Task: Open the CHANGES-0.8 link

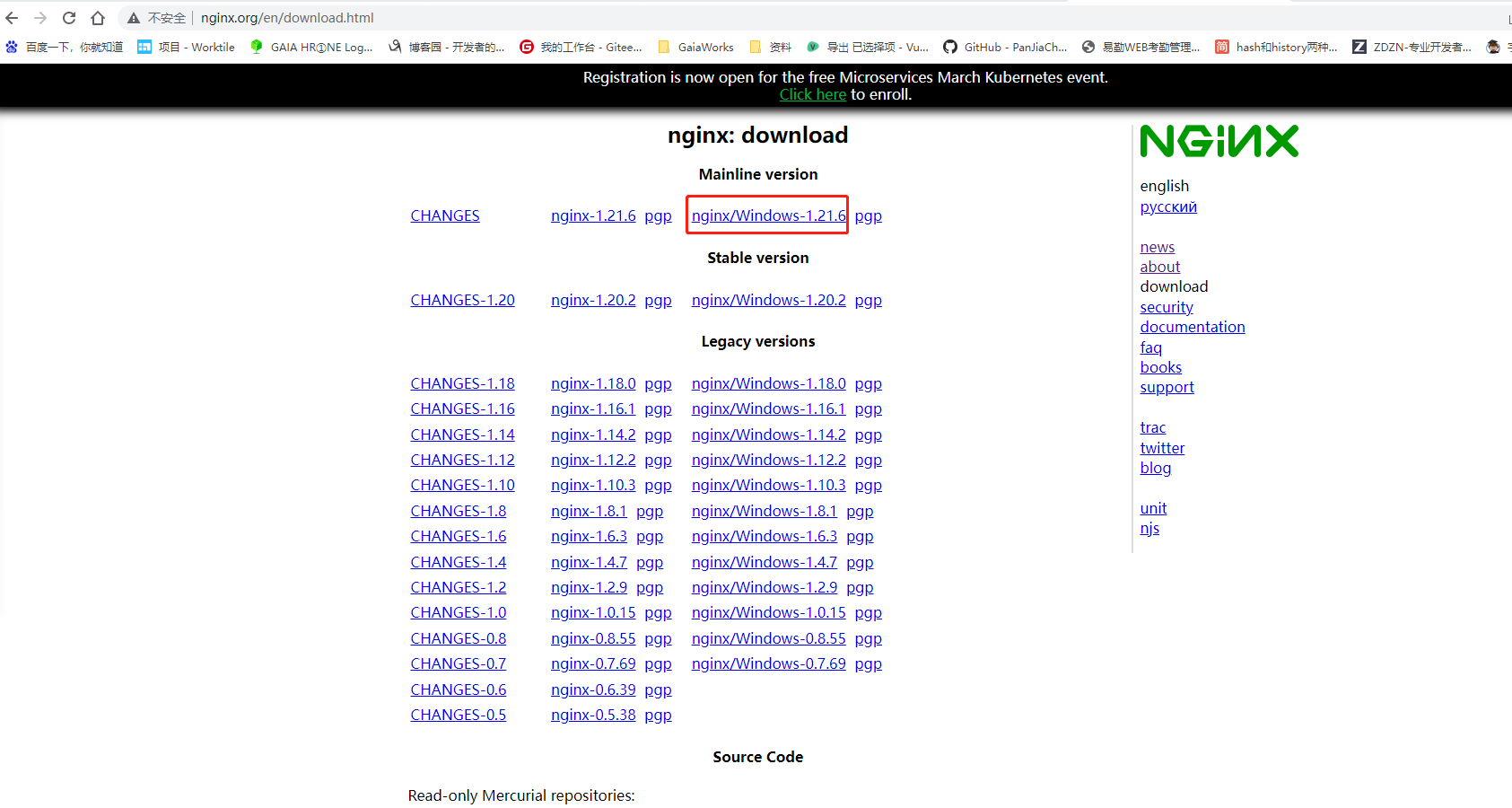Action: point(459,638)
